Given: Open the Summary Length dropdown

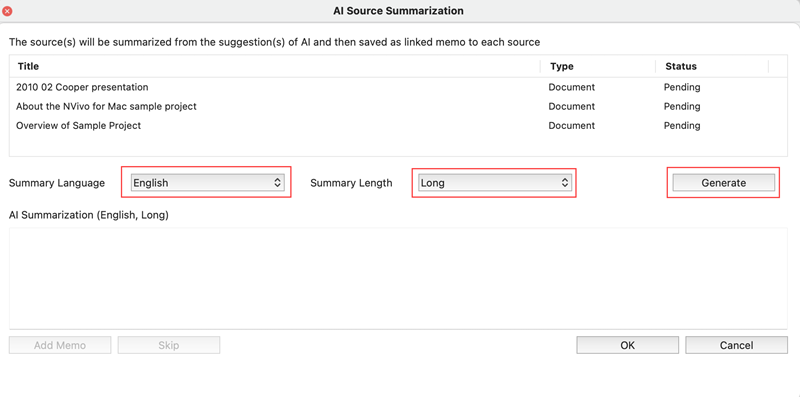Looking at the screenshot, I should click(x=494, y=183).
